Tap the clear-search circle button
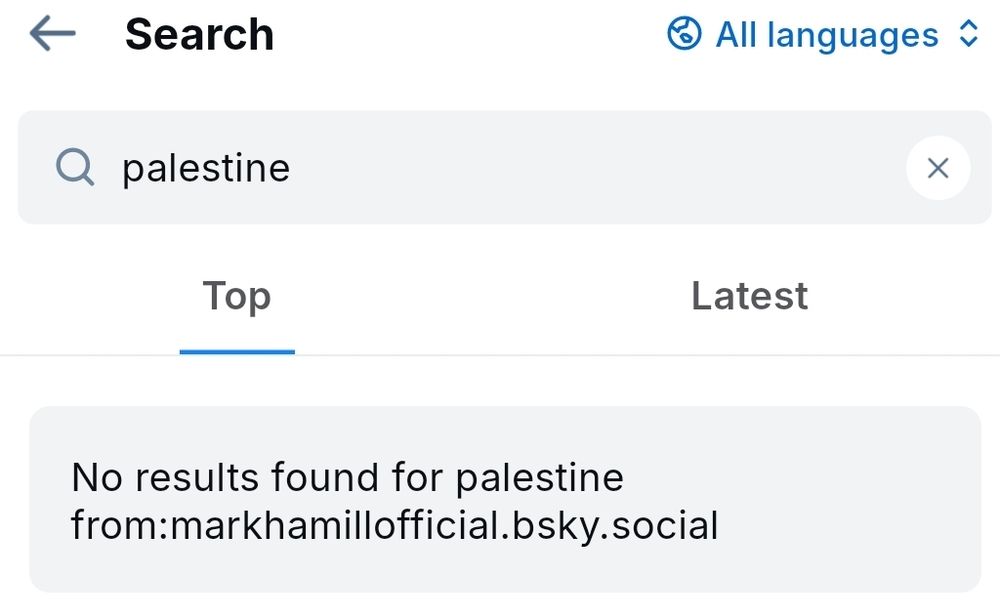This screenshot has width=1000, height=612. [938, 168]
